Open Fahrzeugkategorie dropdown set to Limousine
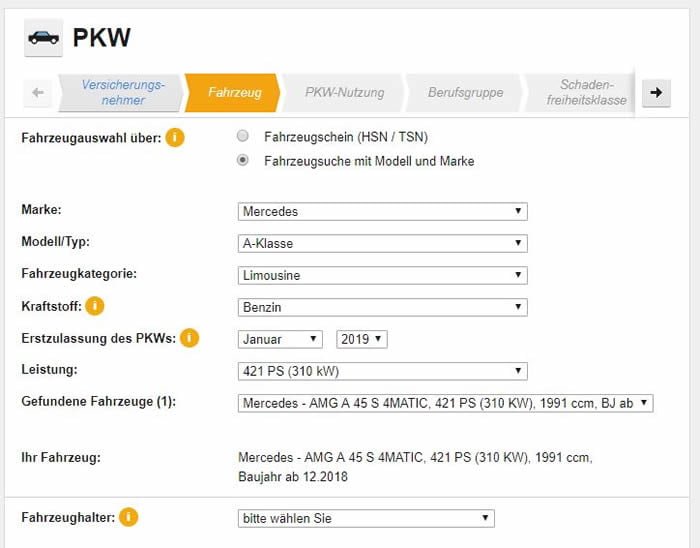This screenshot has width=700, height=548. coord(382,275)
